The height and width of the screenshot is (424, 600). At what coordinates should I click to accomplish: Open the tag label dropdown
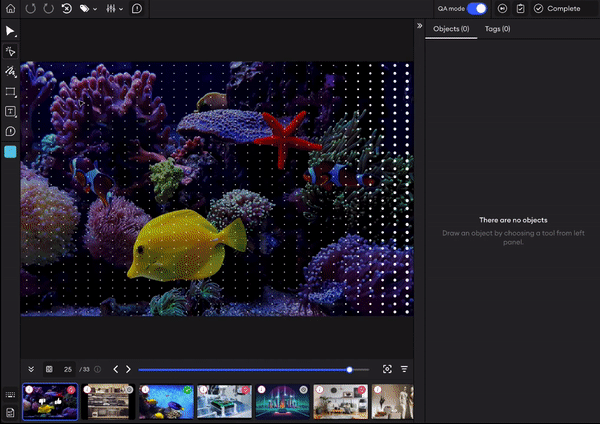point(88,8)
